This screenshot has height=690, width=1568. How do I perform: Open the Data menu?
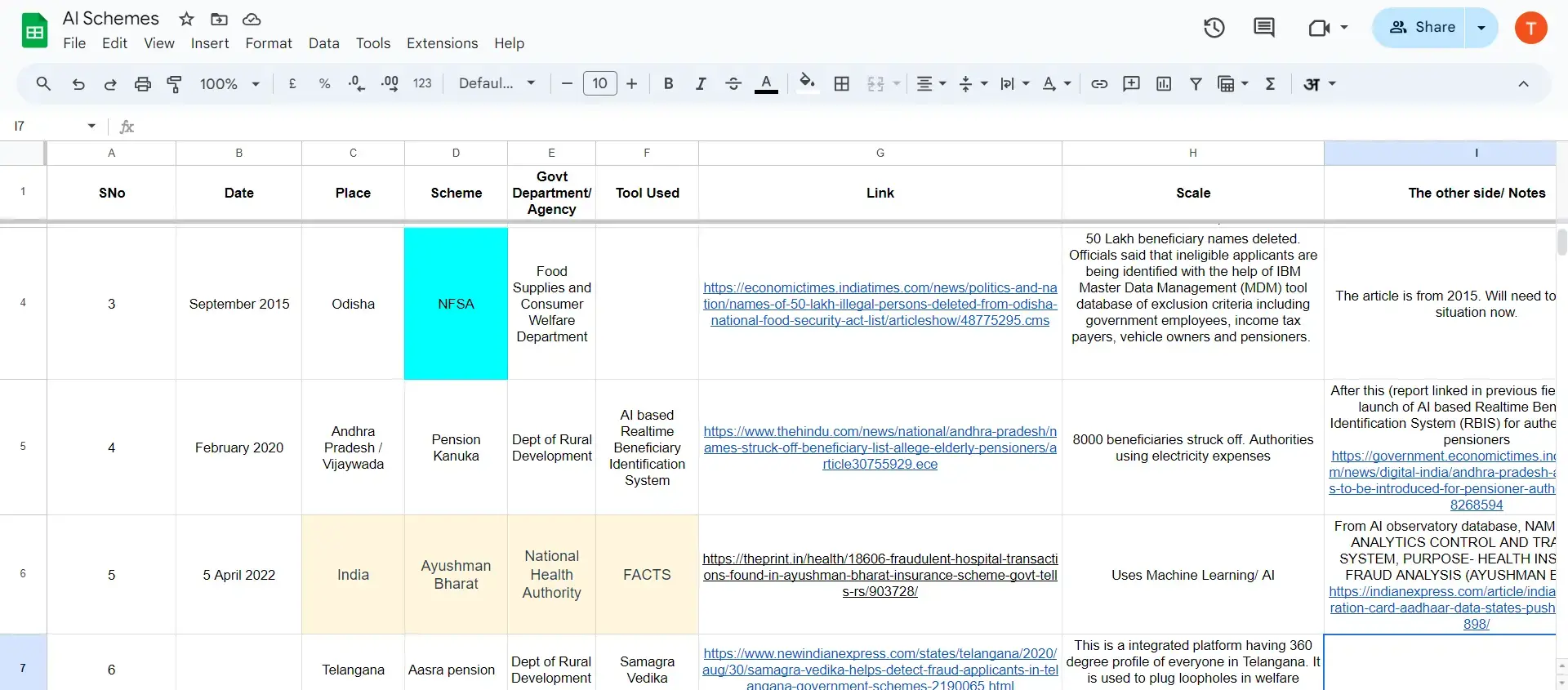coord(324,43)
